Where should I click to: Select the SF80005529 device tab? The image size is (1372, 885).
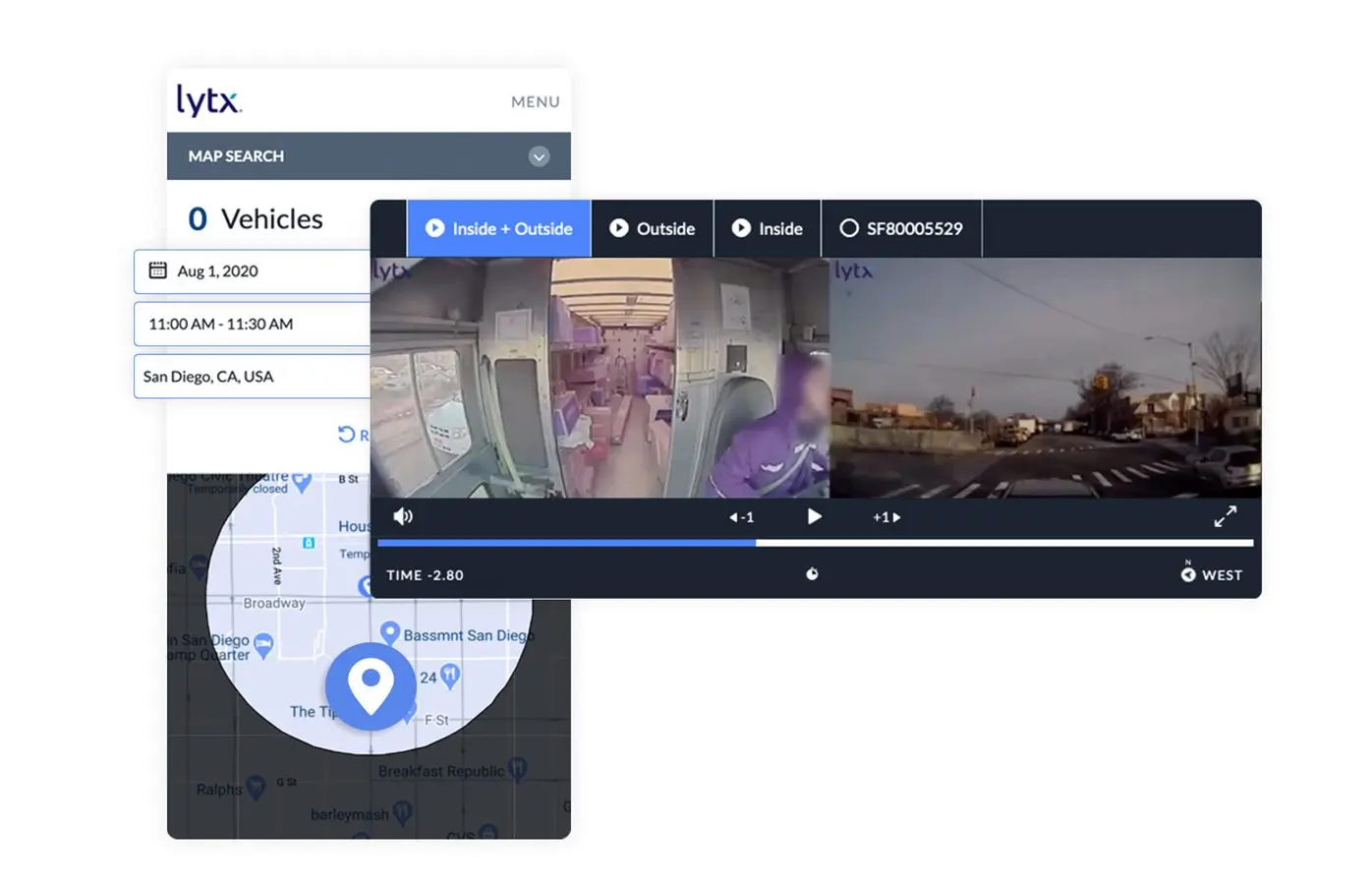coord(901,228)
